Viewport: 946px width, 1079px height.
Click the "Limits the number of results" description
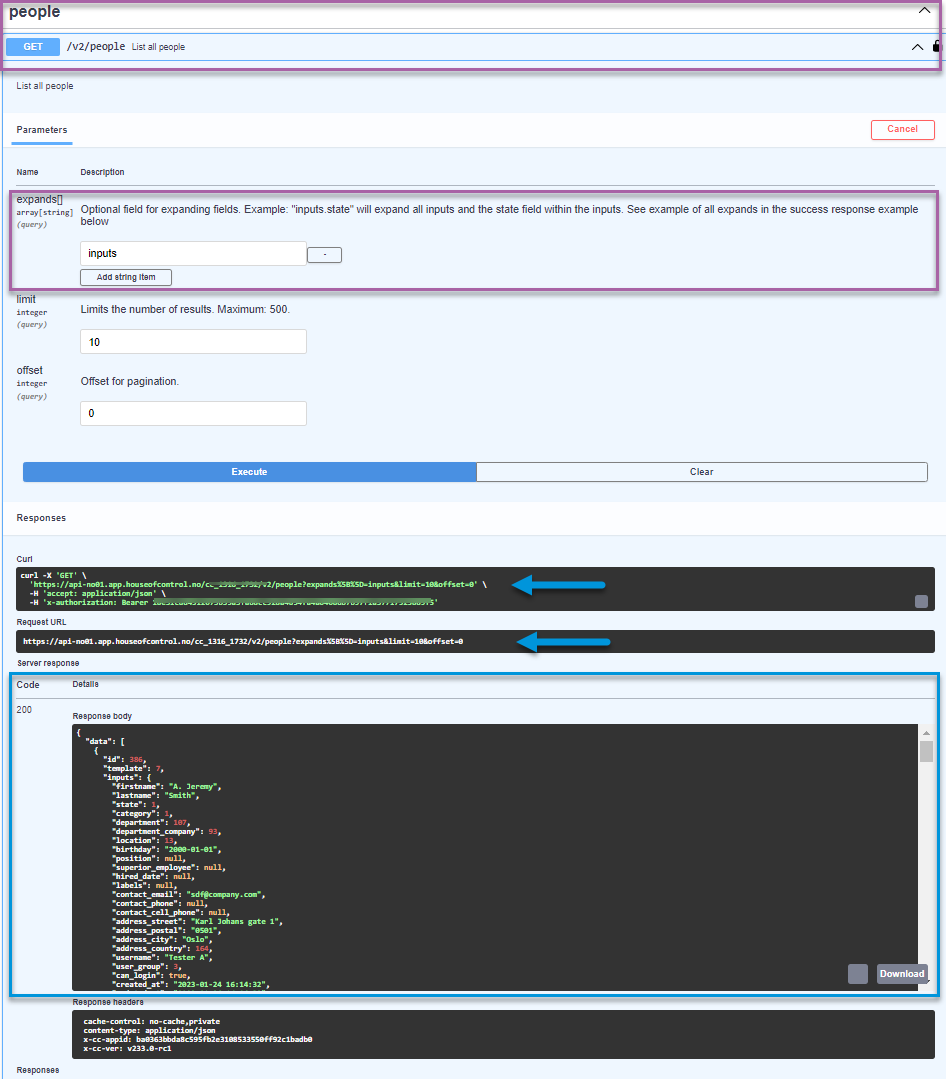coord(185,310)
